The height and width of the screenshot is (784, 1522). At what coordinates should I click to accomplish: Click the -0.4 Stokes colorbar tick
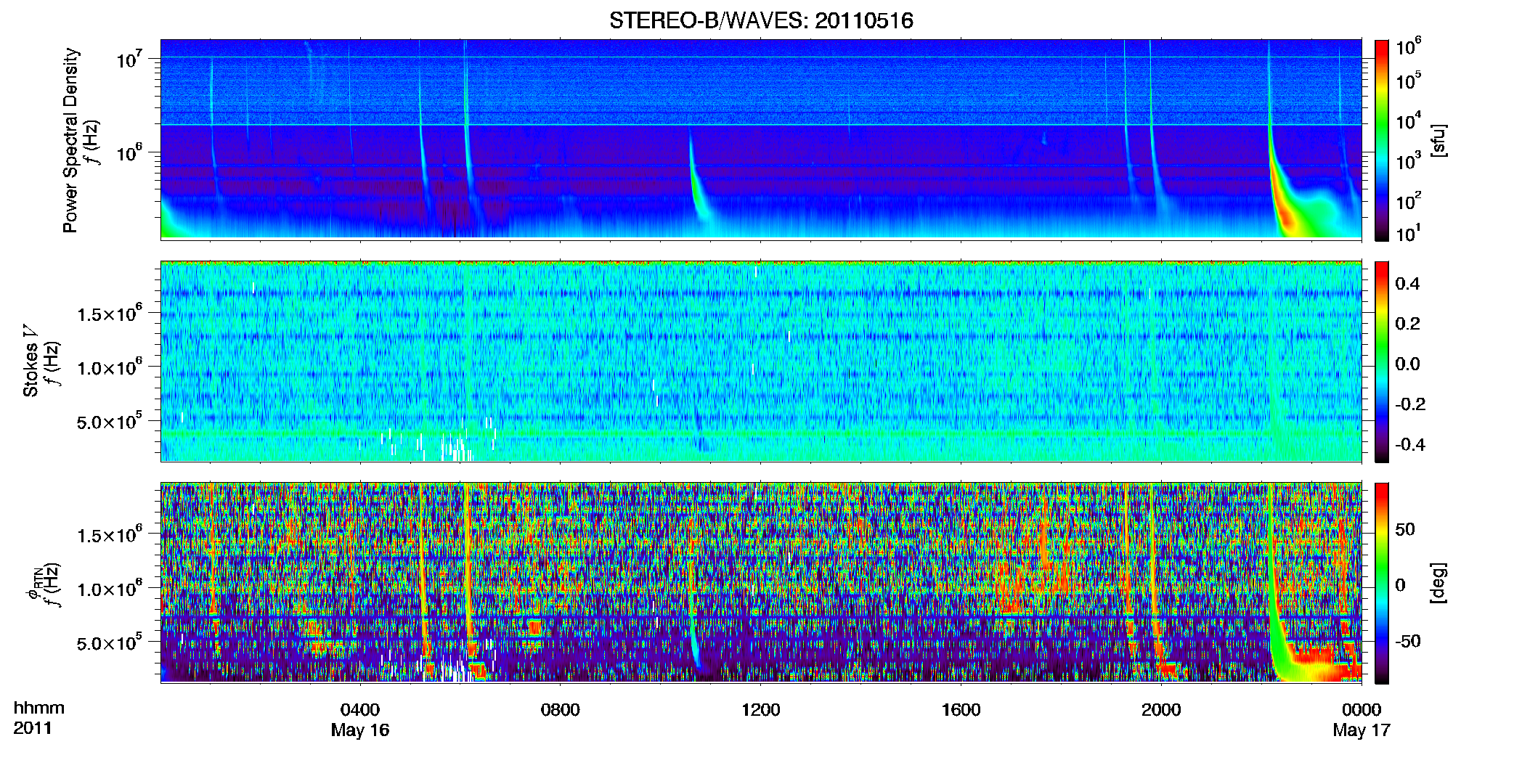coord(1410,444)
